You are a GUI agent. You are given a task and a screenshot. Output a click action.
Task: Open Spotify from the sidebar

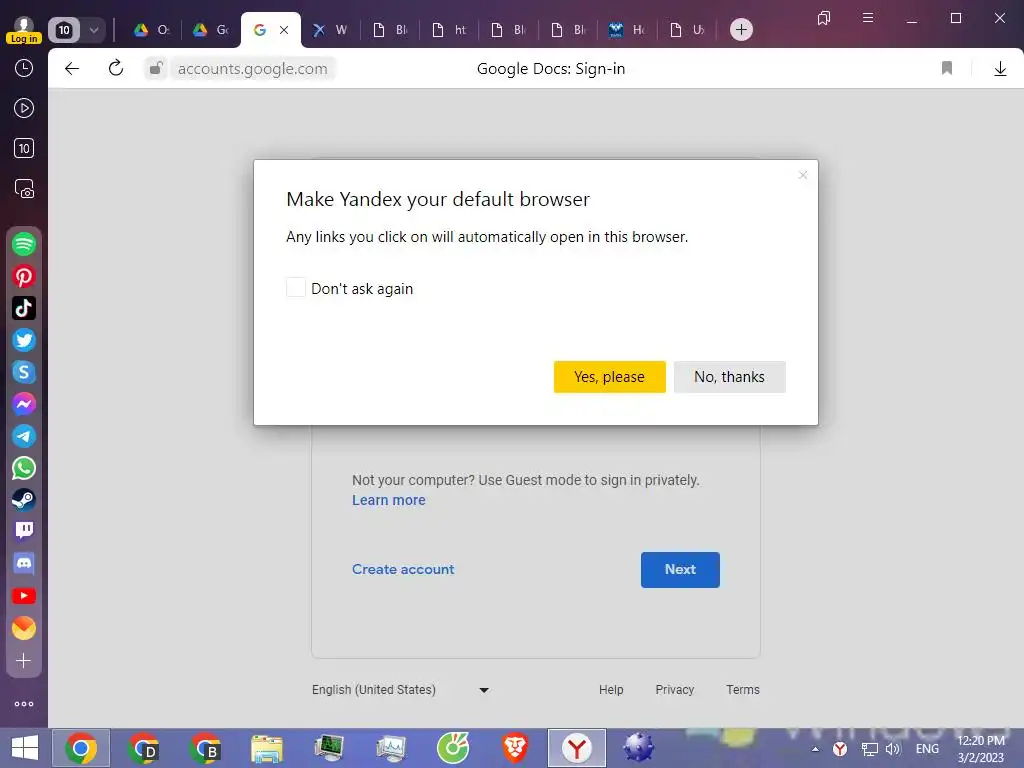click(x=24, y=244)
